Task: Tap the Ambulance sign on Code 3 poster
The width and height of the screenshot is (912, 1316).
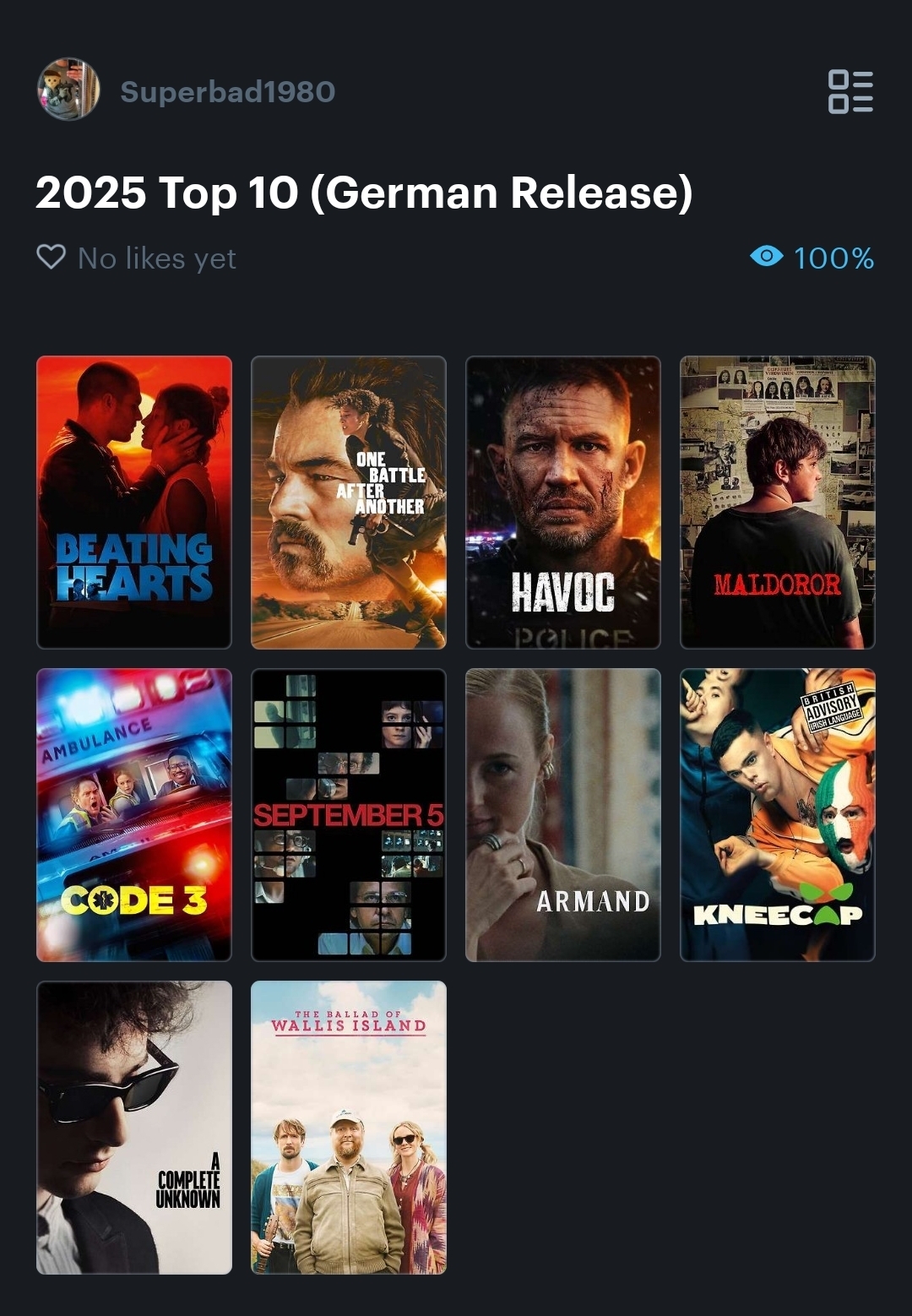Action: pos(97,739)
